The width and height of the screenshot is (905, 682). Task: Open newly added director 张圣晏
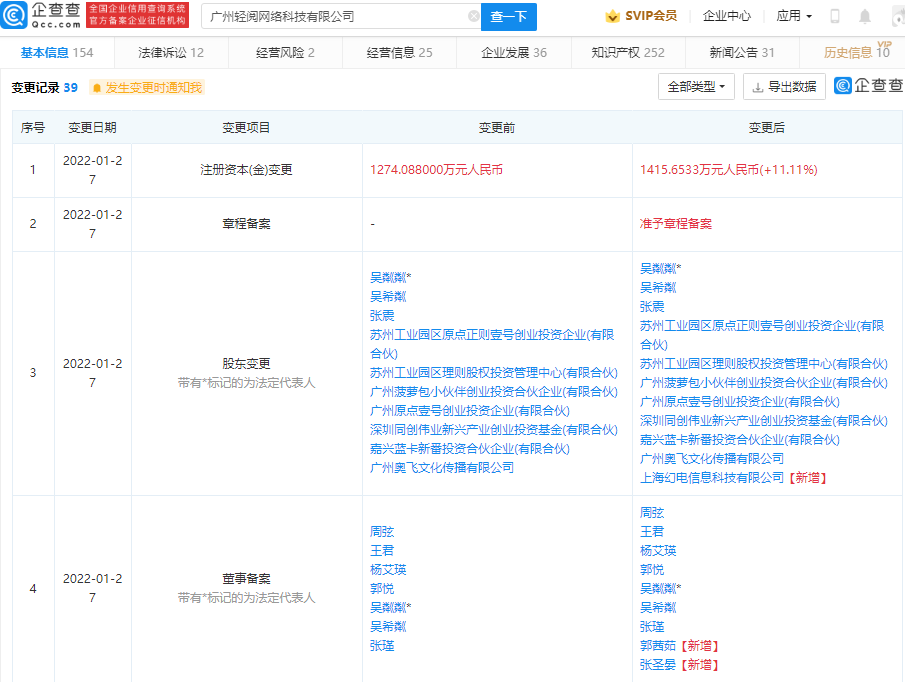coord(657,664)
